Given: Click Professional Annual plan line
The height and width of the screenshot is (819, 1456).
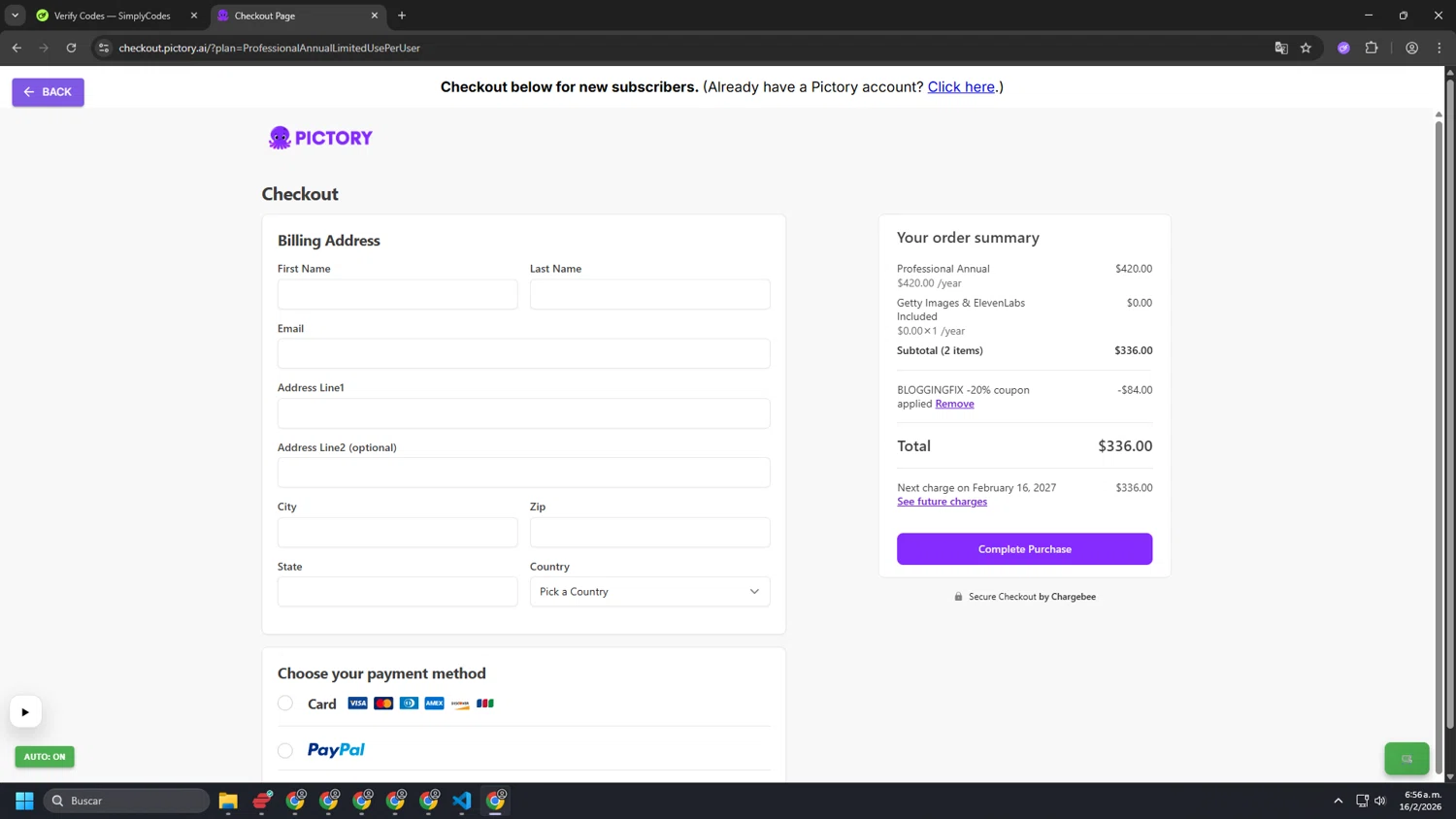Looking at the screenshot, I should pyautogui.click(x=943, y=269).
